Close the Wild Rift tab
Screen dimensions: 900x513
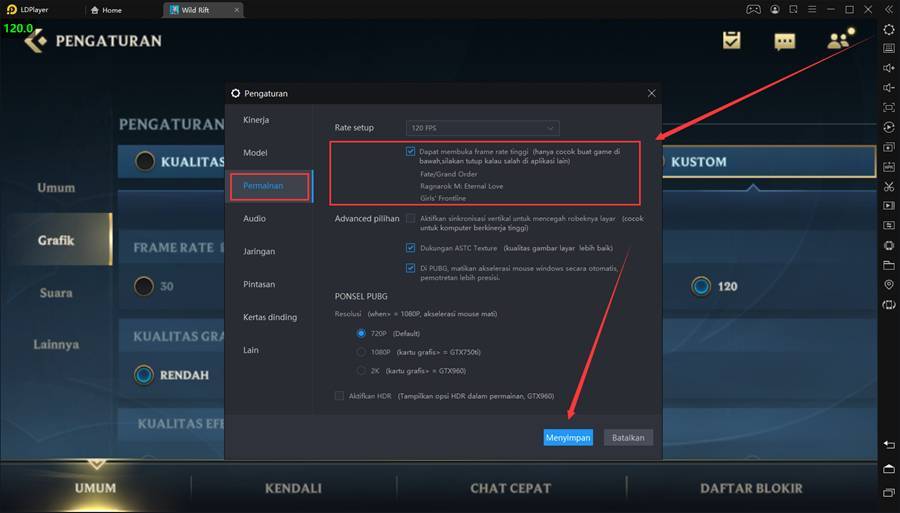pyautogui.click(x=236, y=10)
